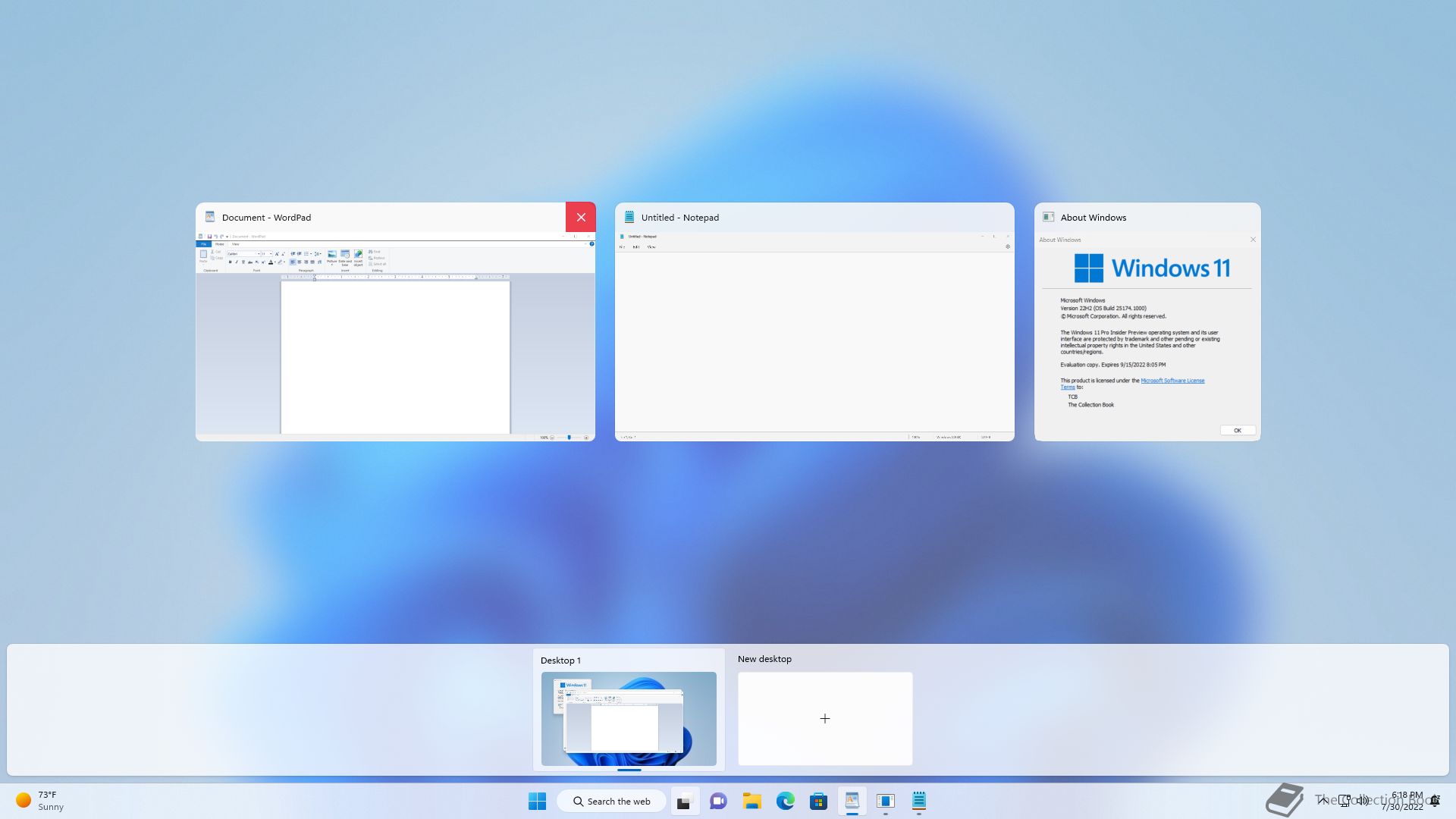The image size is (1456, 819).
Task: Open the volume tray icon
Action: [x=1363, y=800]
